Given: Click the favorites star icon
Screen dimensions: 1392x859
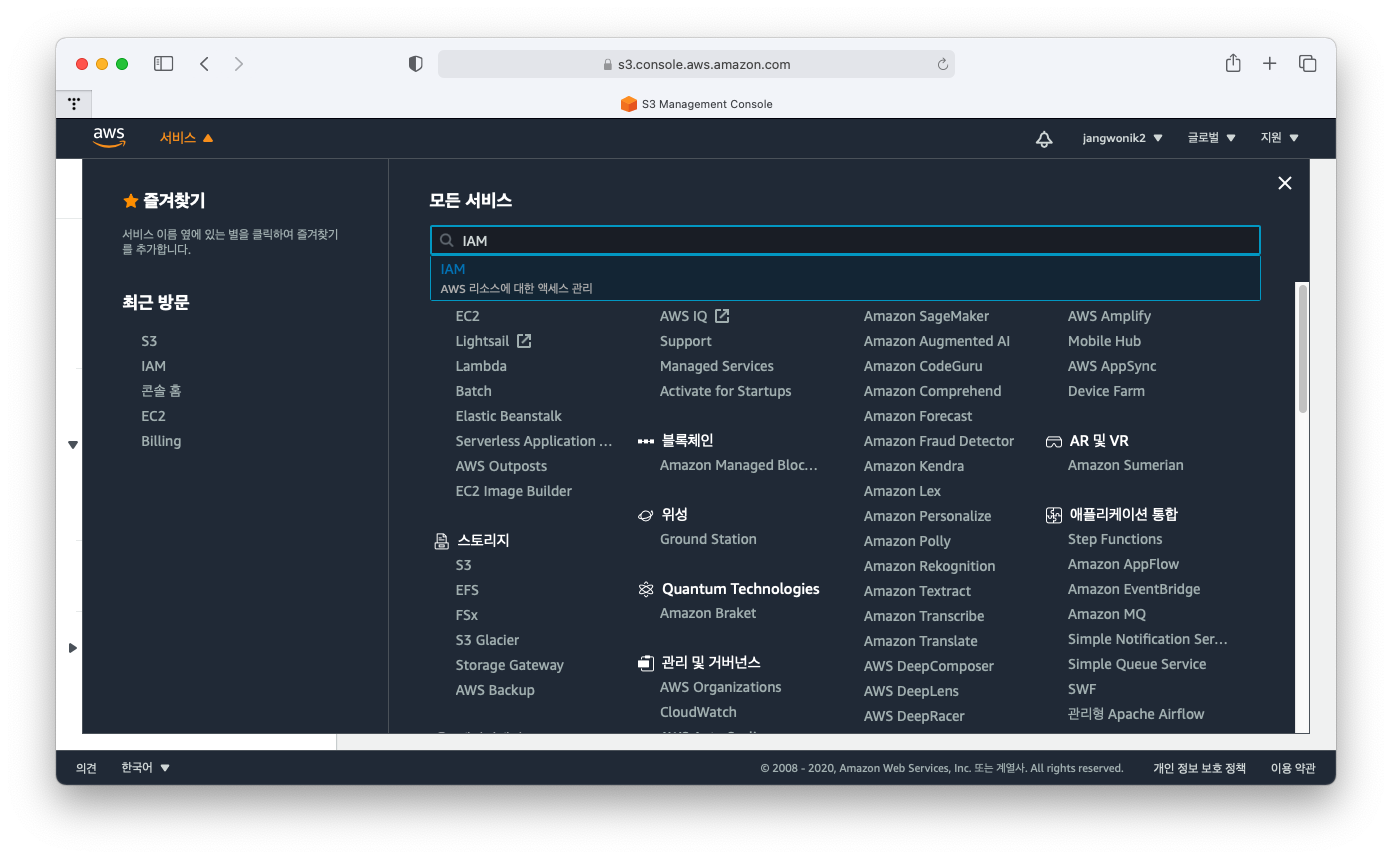Looking at the screenshot, I should click(x=130, y=201).
